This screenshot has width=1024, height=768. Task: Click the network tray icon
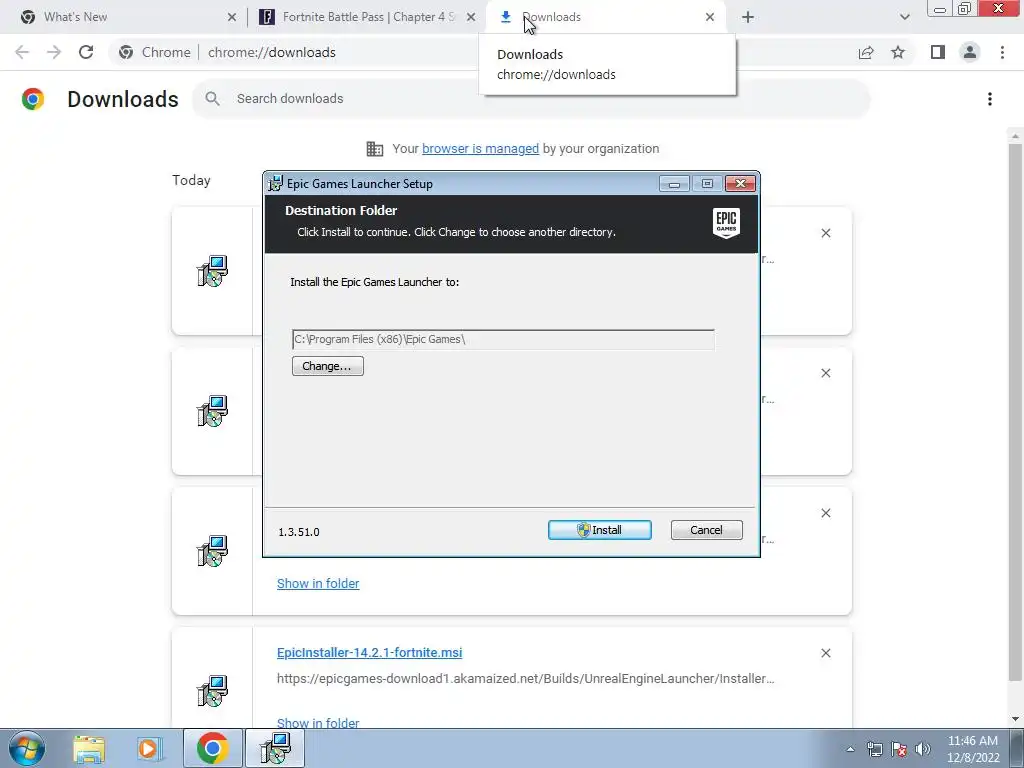click(874, 749)
